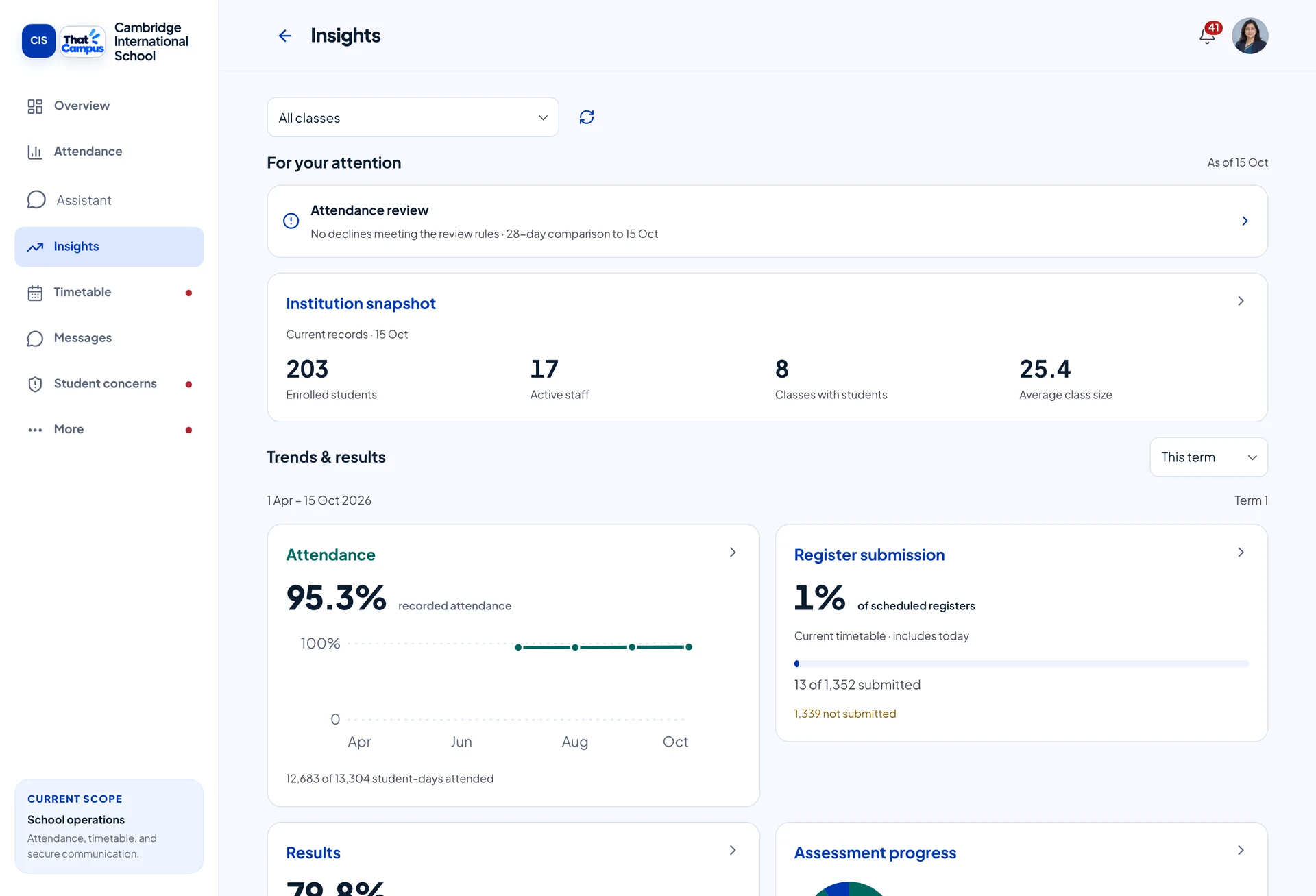This screenshot has height=896, width=1316.
Task: Expand the Assessment progress card chevron
Action: click(1241, 850)
